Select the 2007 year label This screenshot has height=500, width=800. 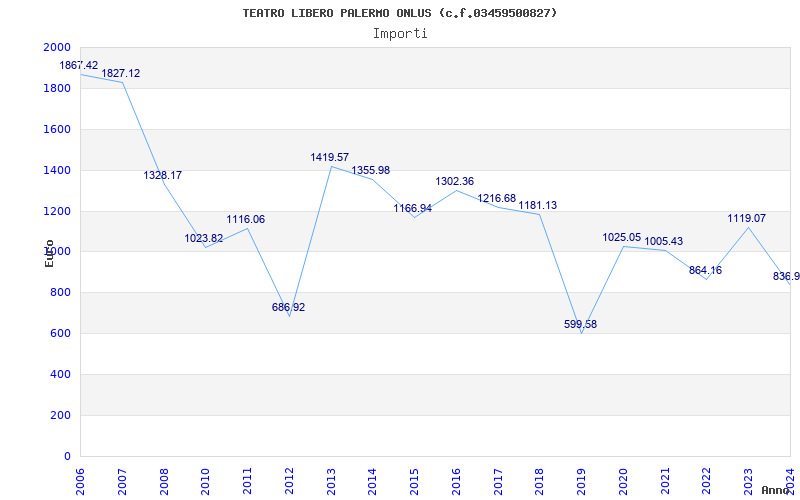[122, 482]
